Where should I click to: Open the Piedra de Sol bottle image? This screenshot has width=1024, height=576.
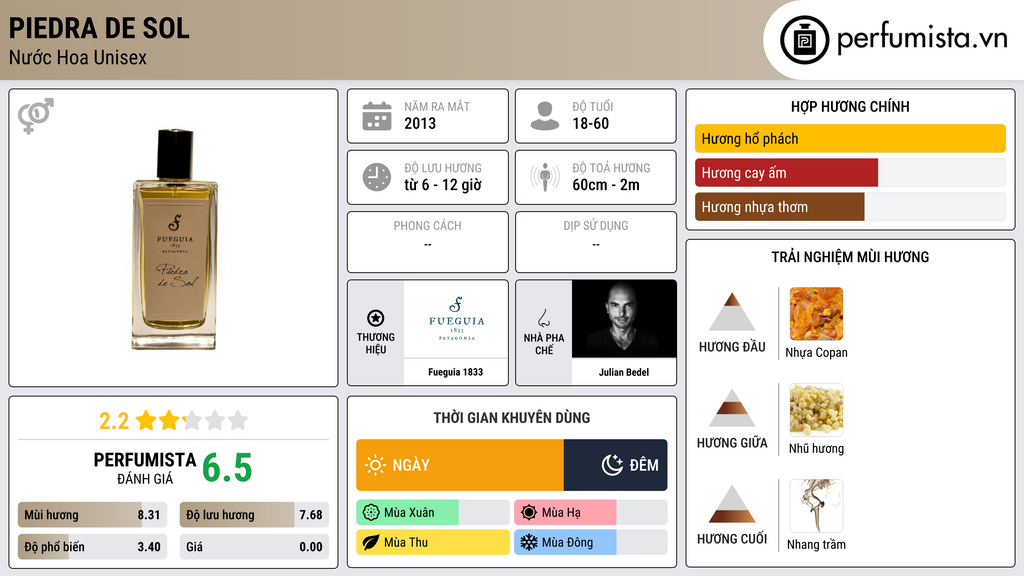click(174, 240)
